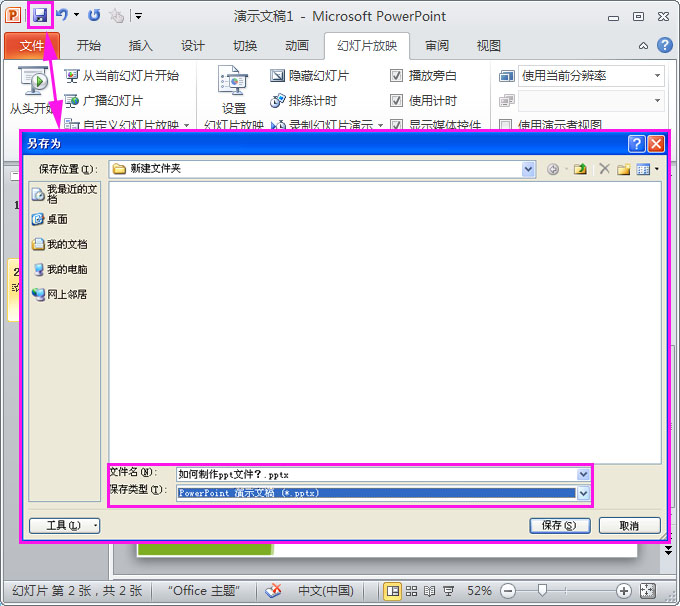Click next slide arrow on main scrollbar
The width and height of the screenshot is (680, 606).
668,551
